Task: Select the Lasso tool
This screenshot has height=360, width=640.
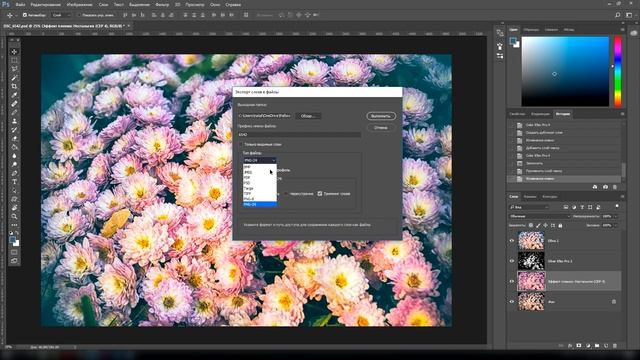Action: [x=14, y=69]
